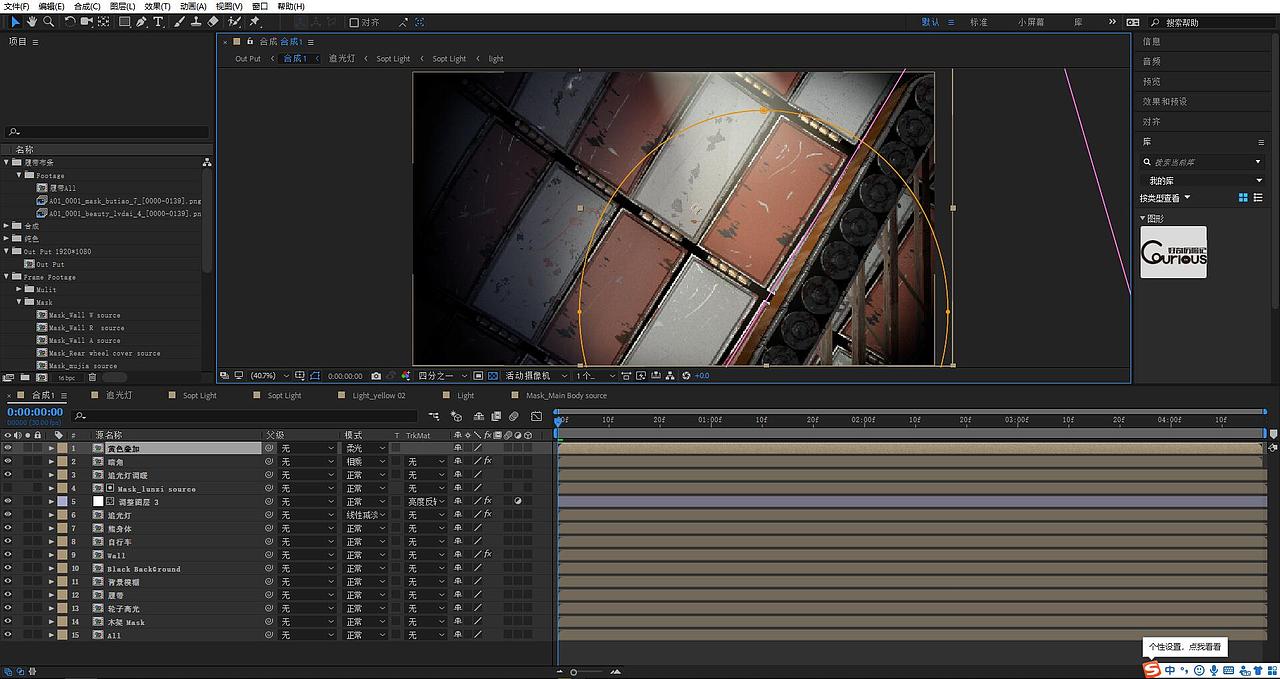Select the Pen tool
The height and width of the screenshot is (679, 1280).
[x=141, y=21]
